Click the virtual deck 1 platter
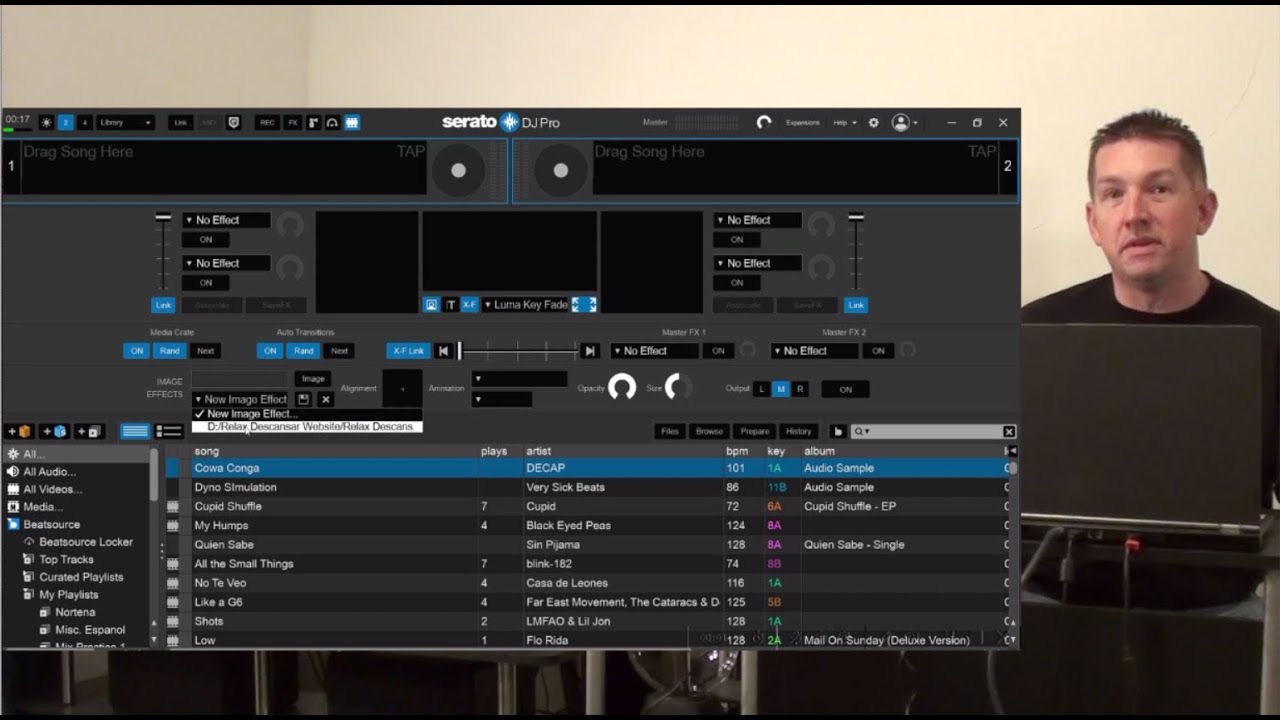 click(x=459, y=171)
